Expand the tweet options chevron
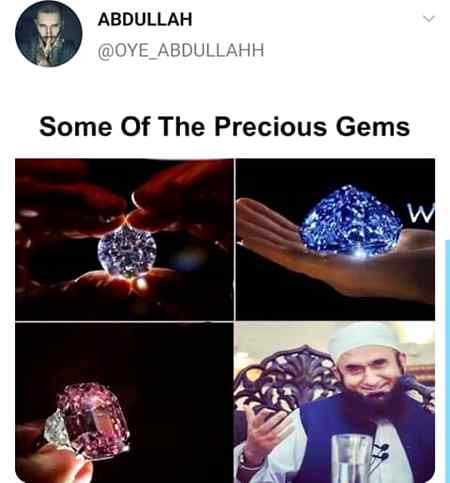Screen dimensions: 450x483 click(429, 18)
